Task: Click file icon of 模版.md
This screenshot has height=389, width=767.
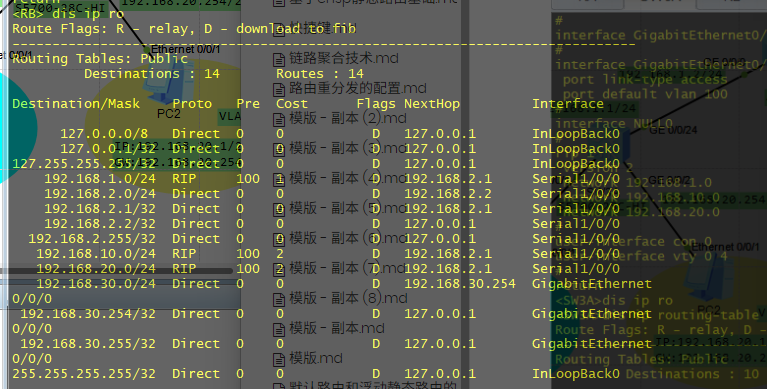Action: click(279, 360)
